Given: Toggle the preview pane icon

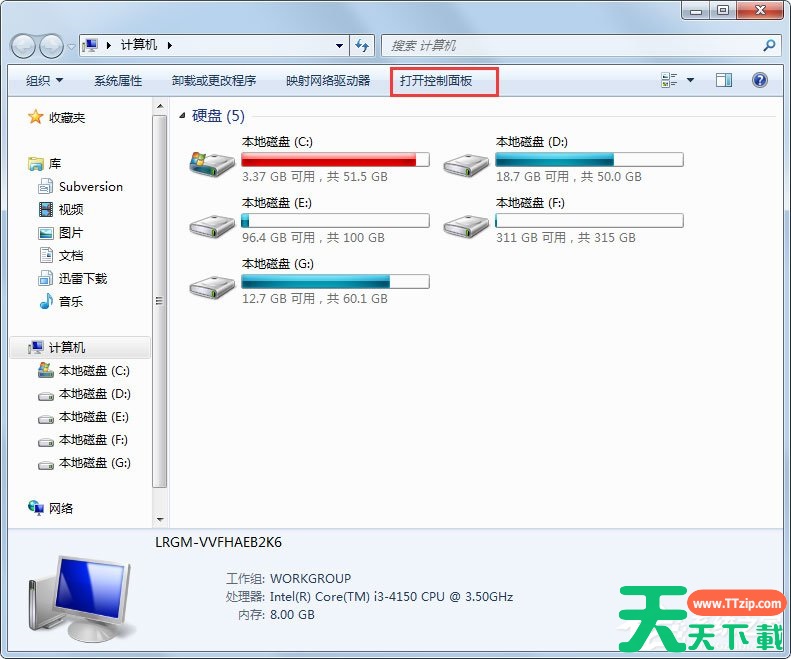Looking at the screenshot, I should [724, 81].
